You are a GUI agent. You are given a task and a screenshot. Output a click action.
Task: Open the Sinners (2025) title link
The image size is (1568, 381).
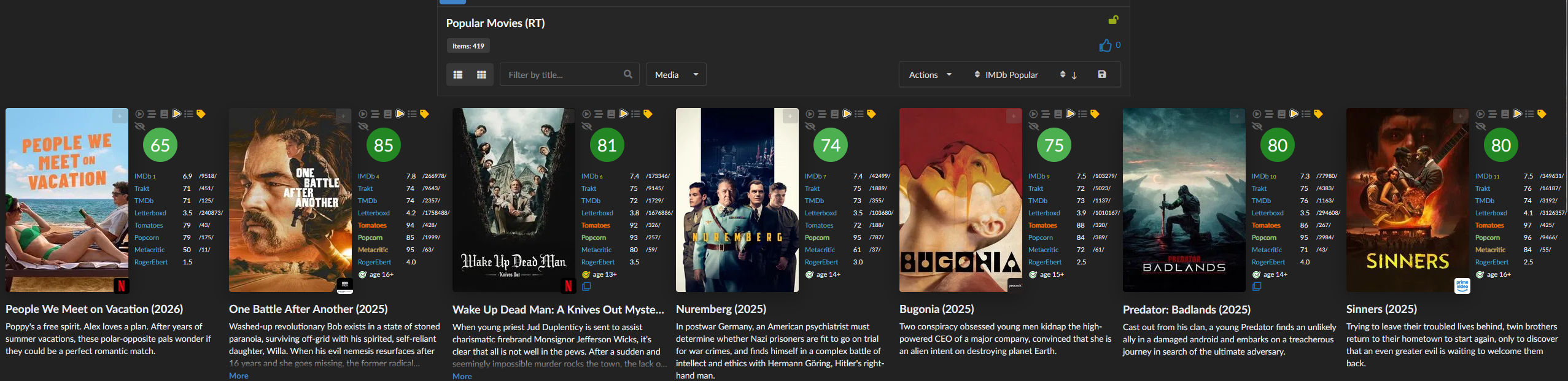click(x=1382, y=309)
